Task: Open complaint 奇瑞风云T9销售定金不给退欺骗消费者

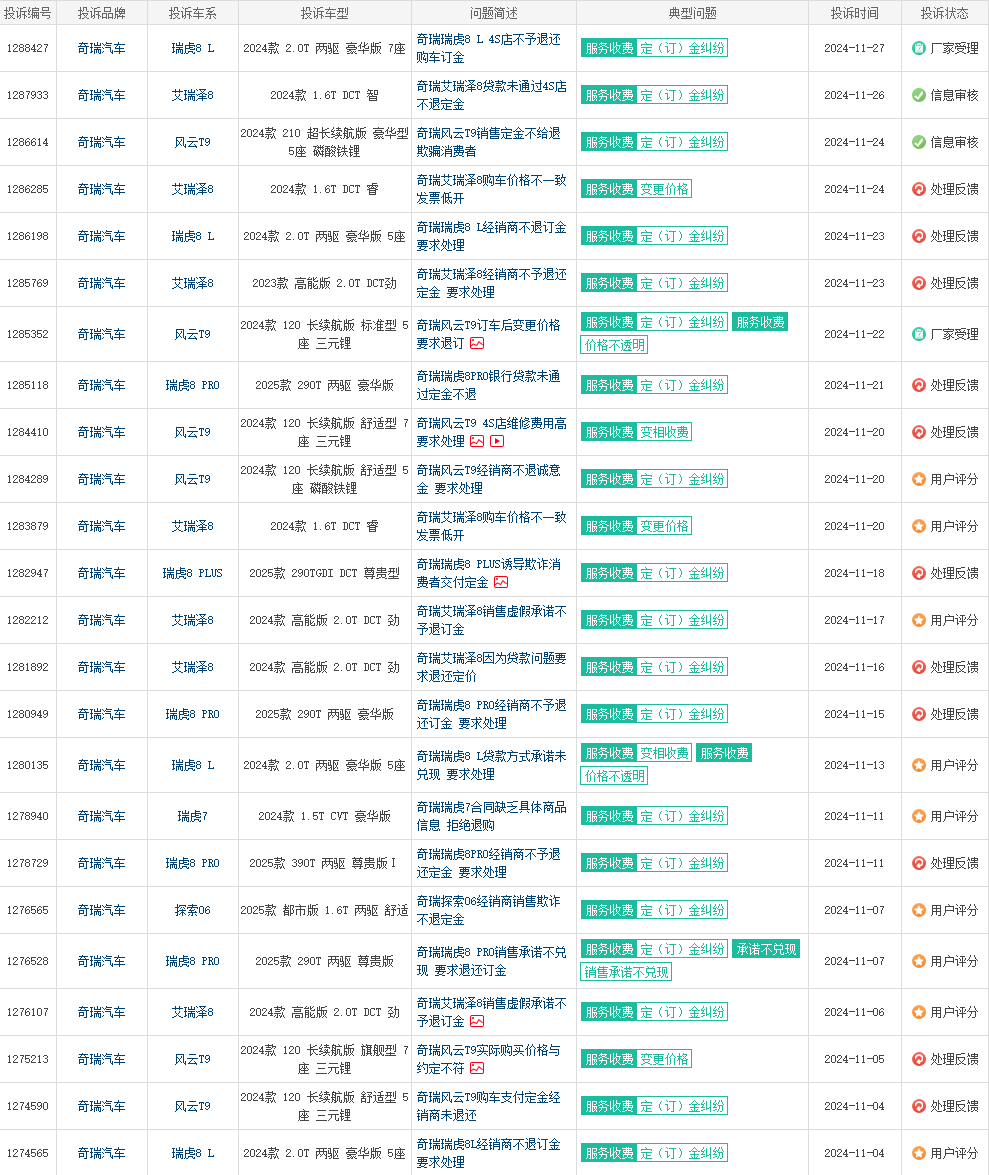Action: tap(489, 142)
